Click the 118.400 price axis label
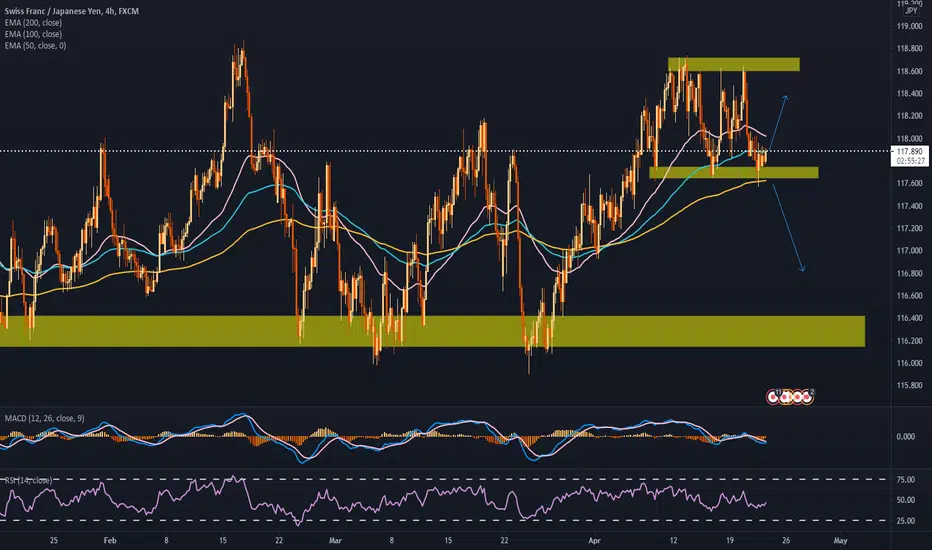Viewport: 932px width, 550px height. point(909,93)
